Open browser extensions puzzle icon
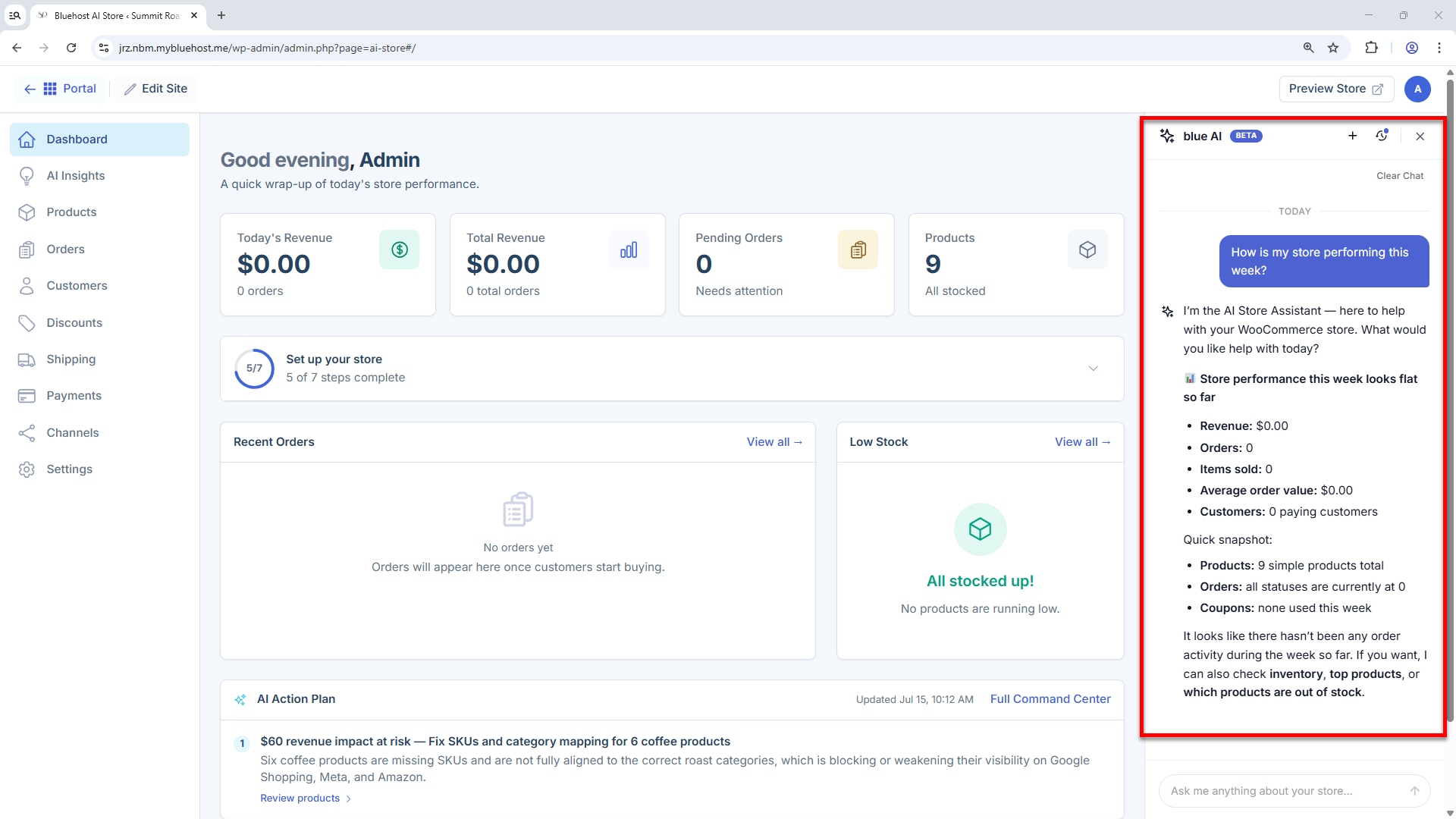Viewport: 1456px width, 819px height. [x=1371, y=48]
